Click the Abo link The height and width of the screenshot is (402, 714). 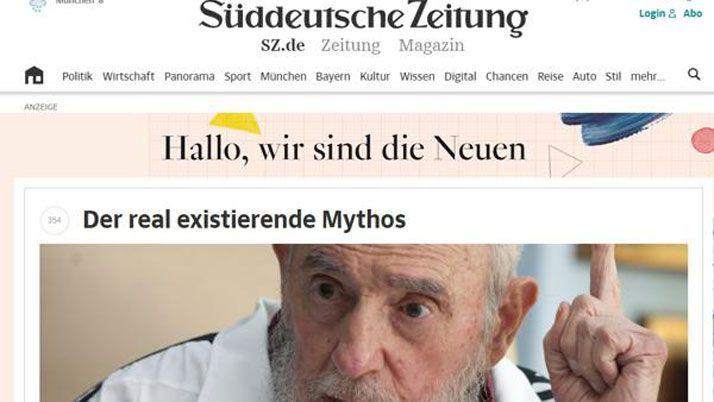(x=693, y=14)
